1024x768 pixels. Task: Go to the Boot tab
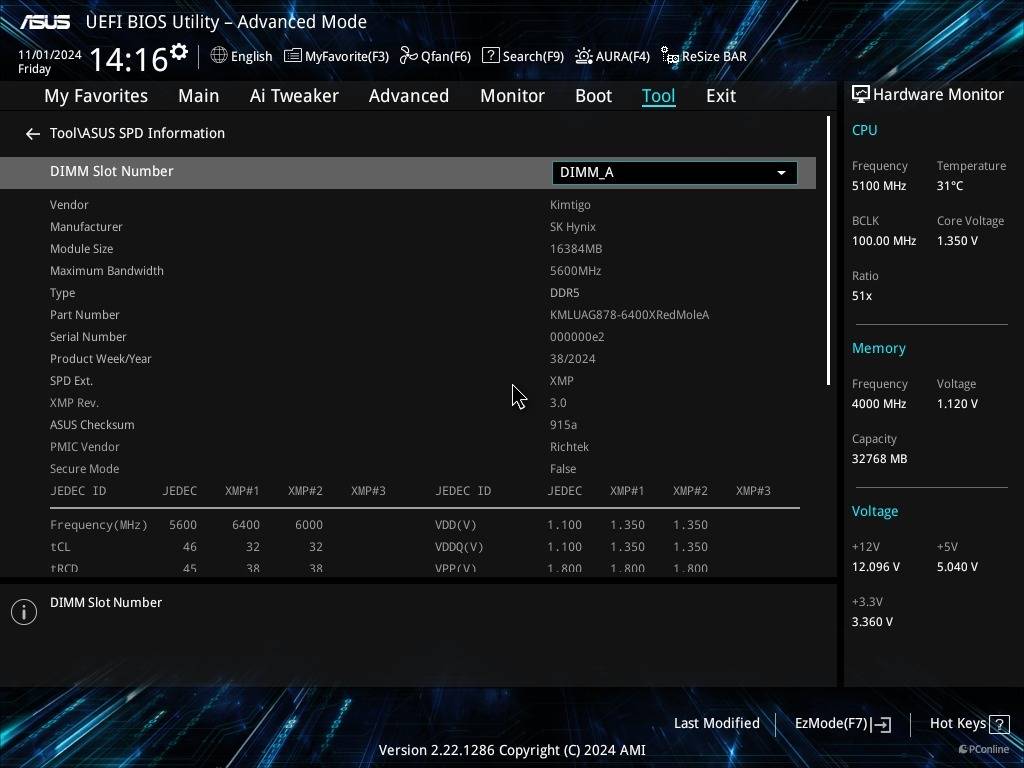593,96
